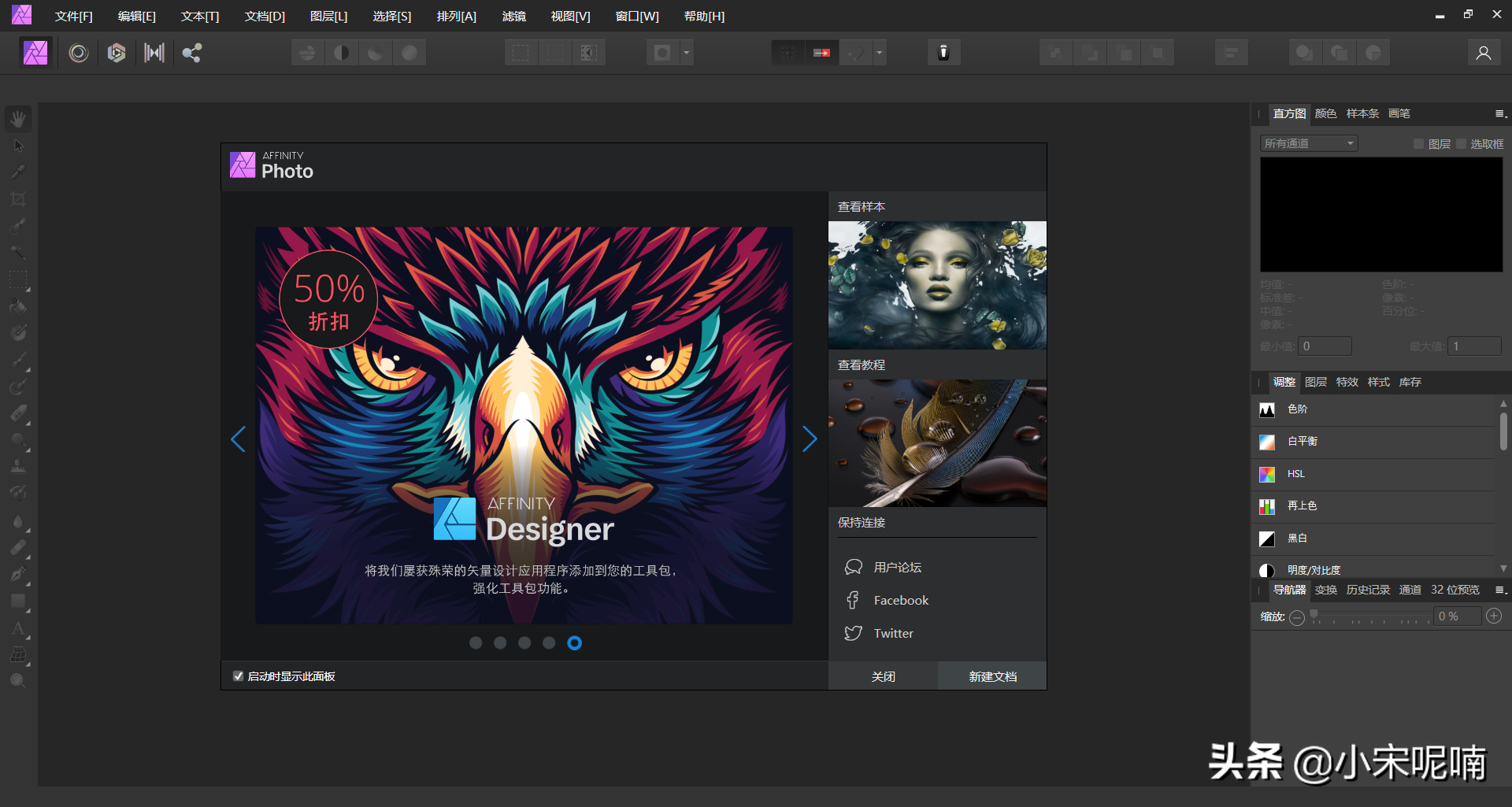The width and height of the screenshot is (1512, 807).
Task: Enable the 选取框 histogram checkbox
Action: pyautogui.click(x=1462, y=144)
